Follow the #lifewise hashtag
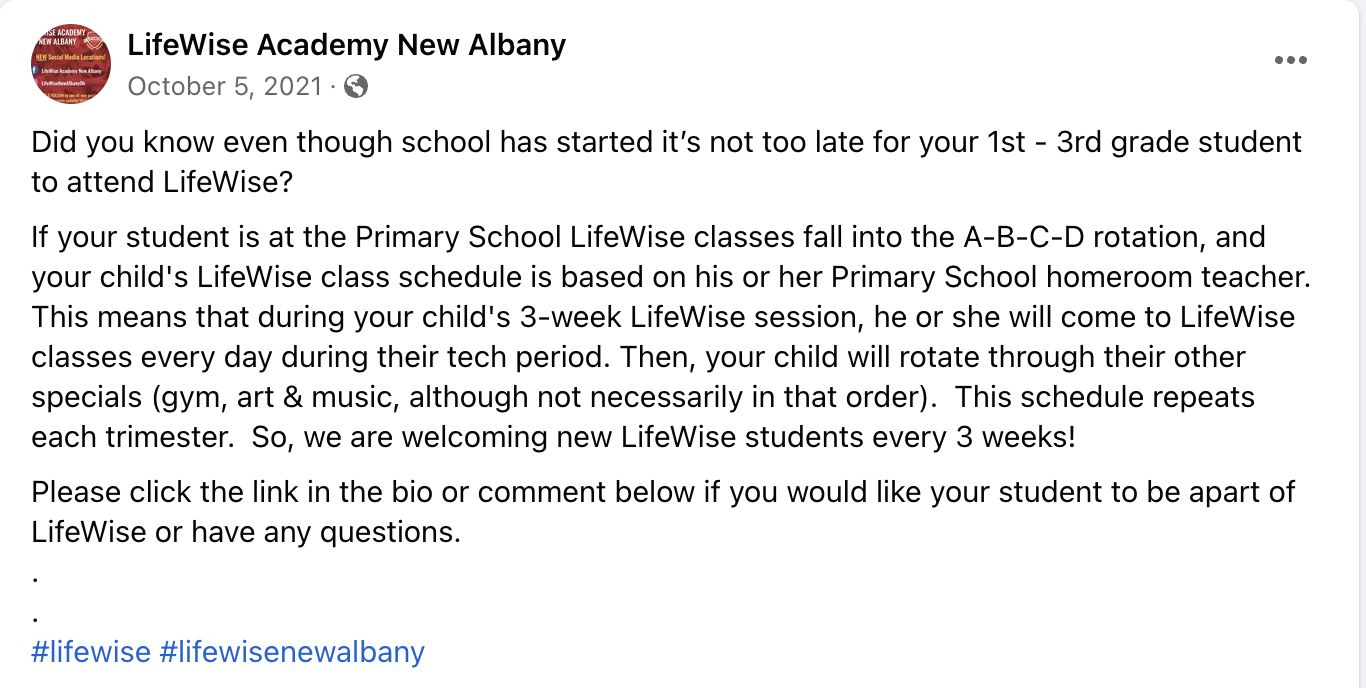This screenshot has width=1366, height=688. 91,652
